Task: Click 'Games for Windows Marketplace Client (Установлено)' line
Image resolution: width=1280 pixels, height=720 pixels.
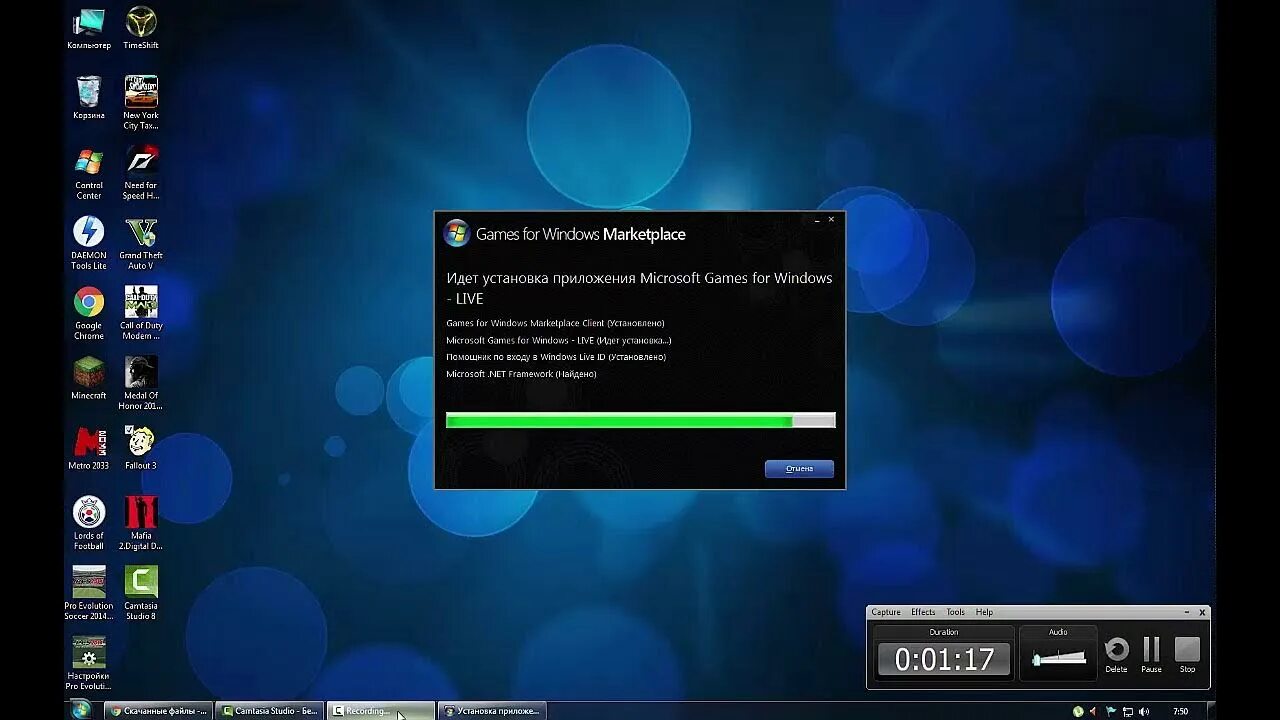Action: [555, 323]
